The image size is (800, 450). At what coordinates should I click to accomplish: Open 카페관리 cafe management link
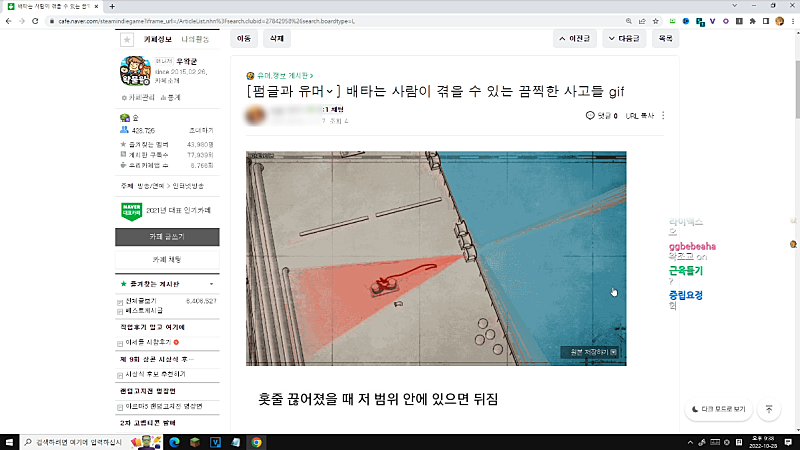point(138,97)
